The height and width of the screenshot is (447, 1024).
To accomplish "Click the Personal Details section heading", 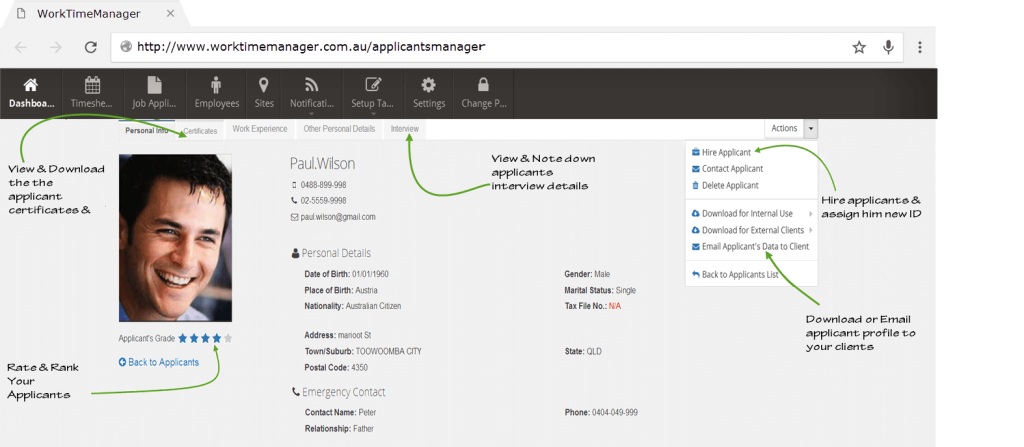I will click(331, 253).
